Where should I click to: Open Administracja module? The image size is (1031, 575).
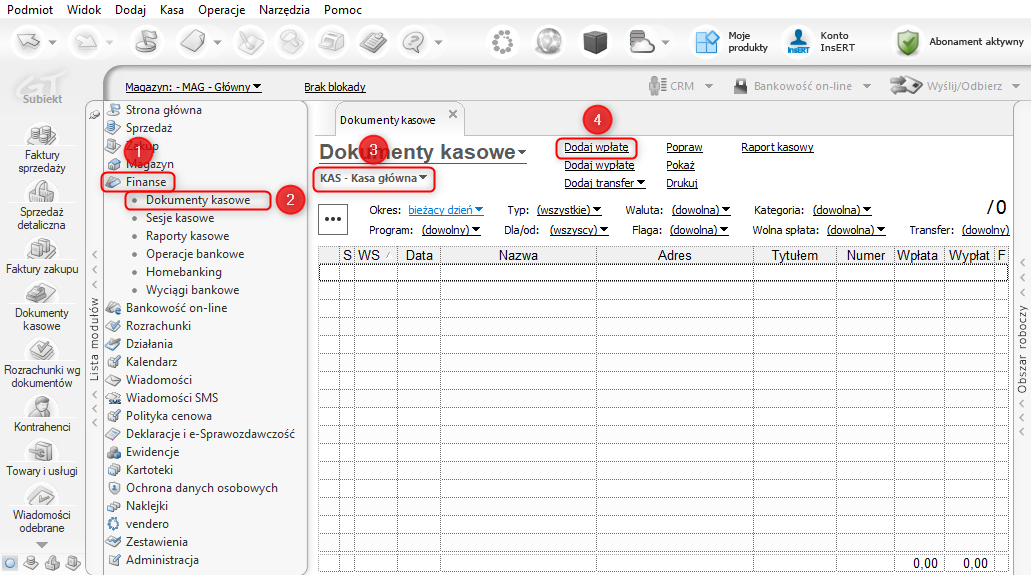click(x=162, y=560)
